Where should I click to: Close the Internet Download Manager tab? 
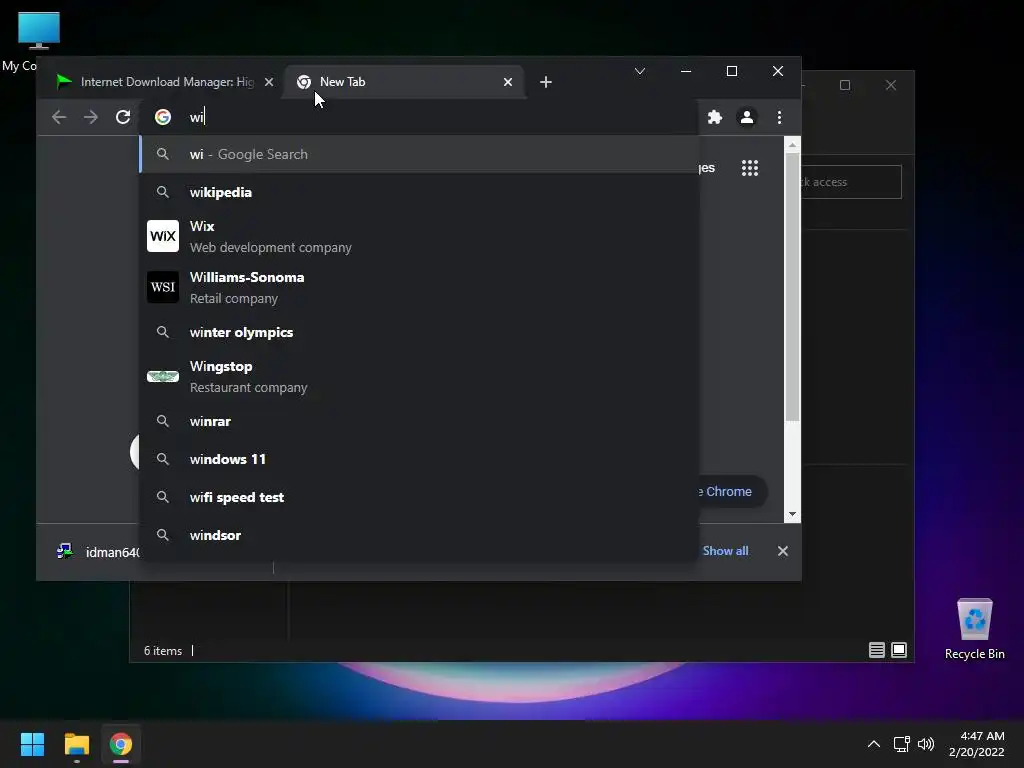(x=268, y=82)
